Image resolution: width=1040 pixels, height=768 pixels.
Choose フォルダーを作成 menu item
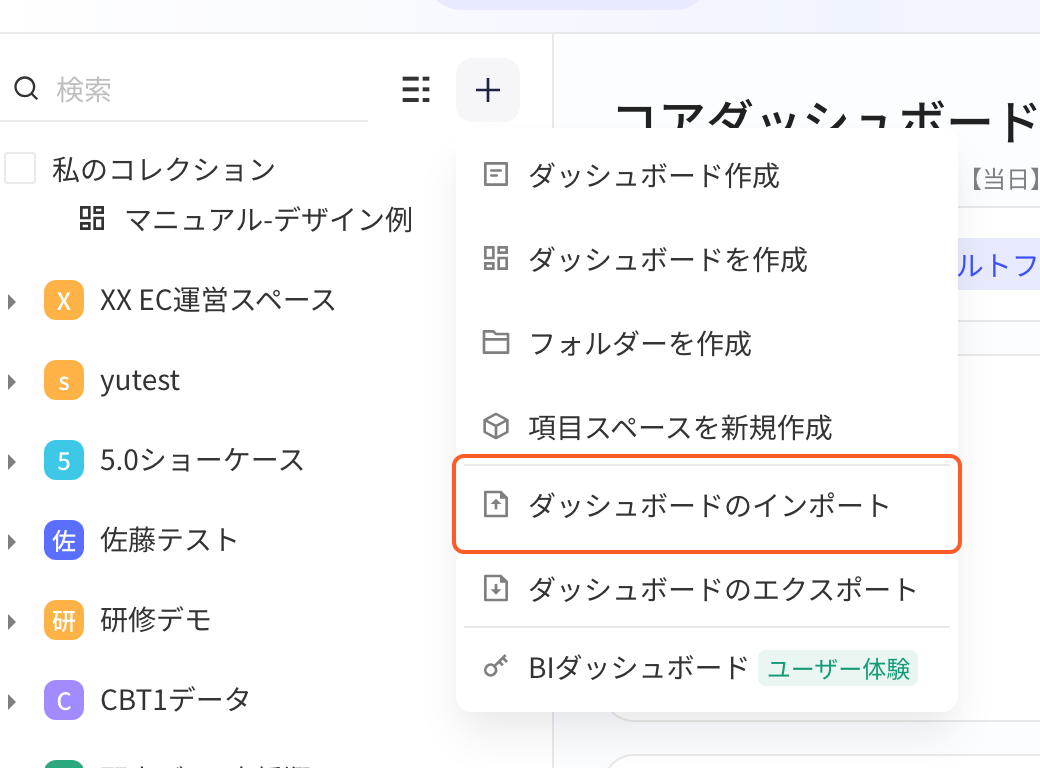tap(706, 343)
